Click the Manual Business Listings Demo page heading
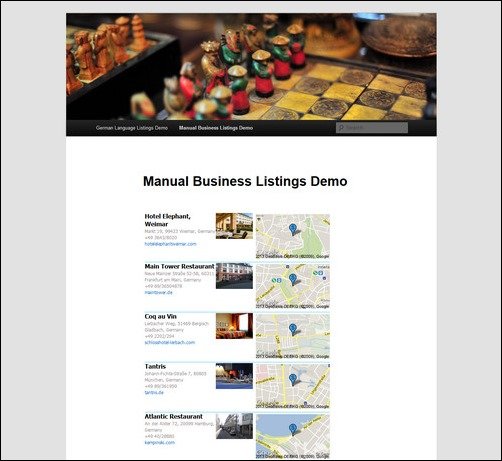 click(245, 181)
